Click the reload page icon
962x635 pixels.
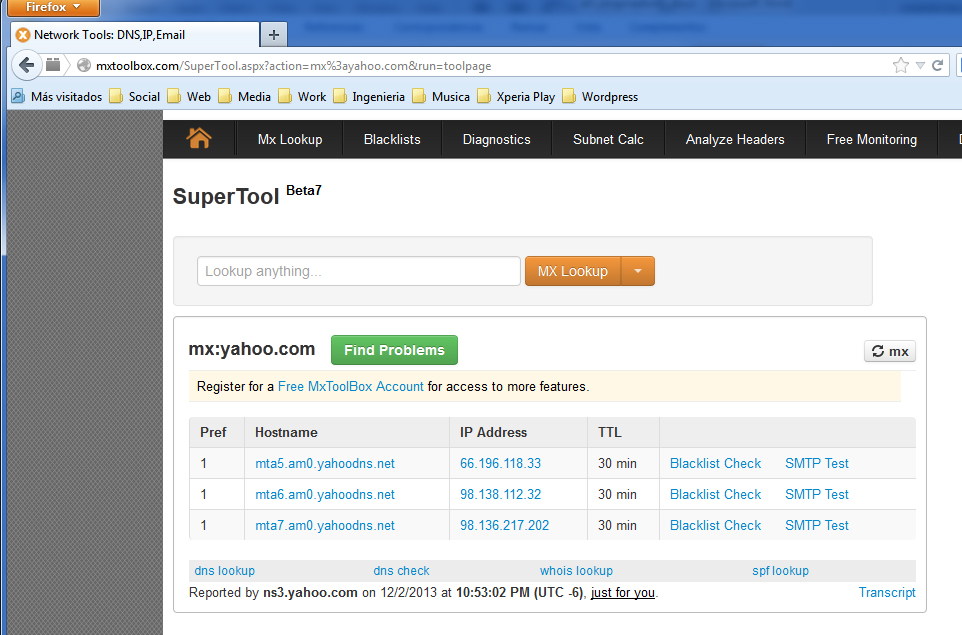pyautogui.click(x=937, y=66)
